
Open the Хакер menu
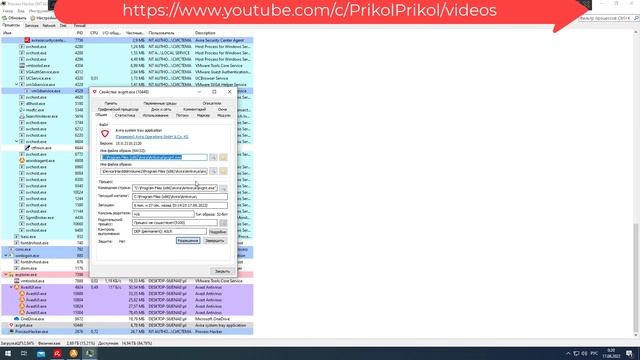coord(7,11)
